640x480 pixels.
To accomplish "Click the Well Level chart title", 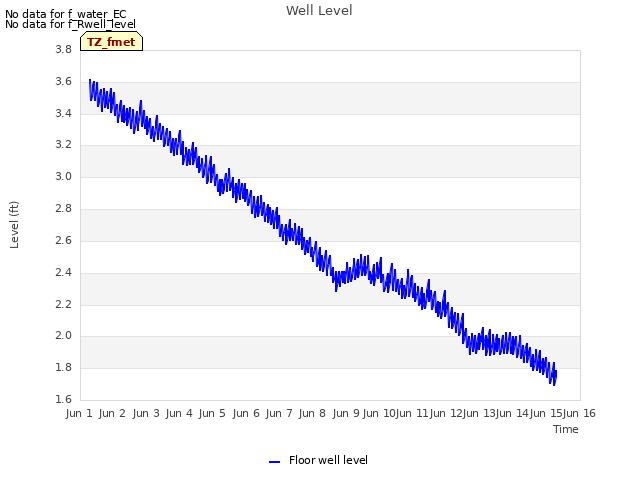I will (x=319, y=11).
